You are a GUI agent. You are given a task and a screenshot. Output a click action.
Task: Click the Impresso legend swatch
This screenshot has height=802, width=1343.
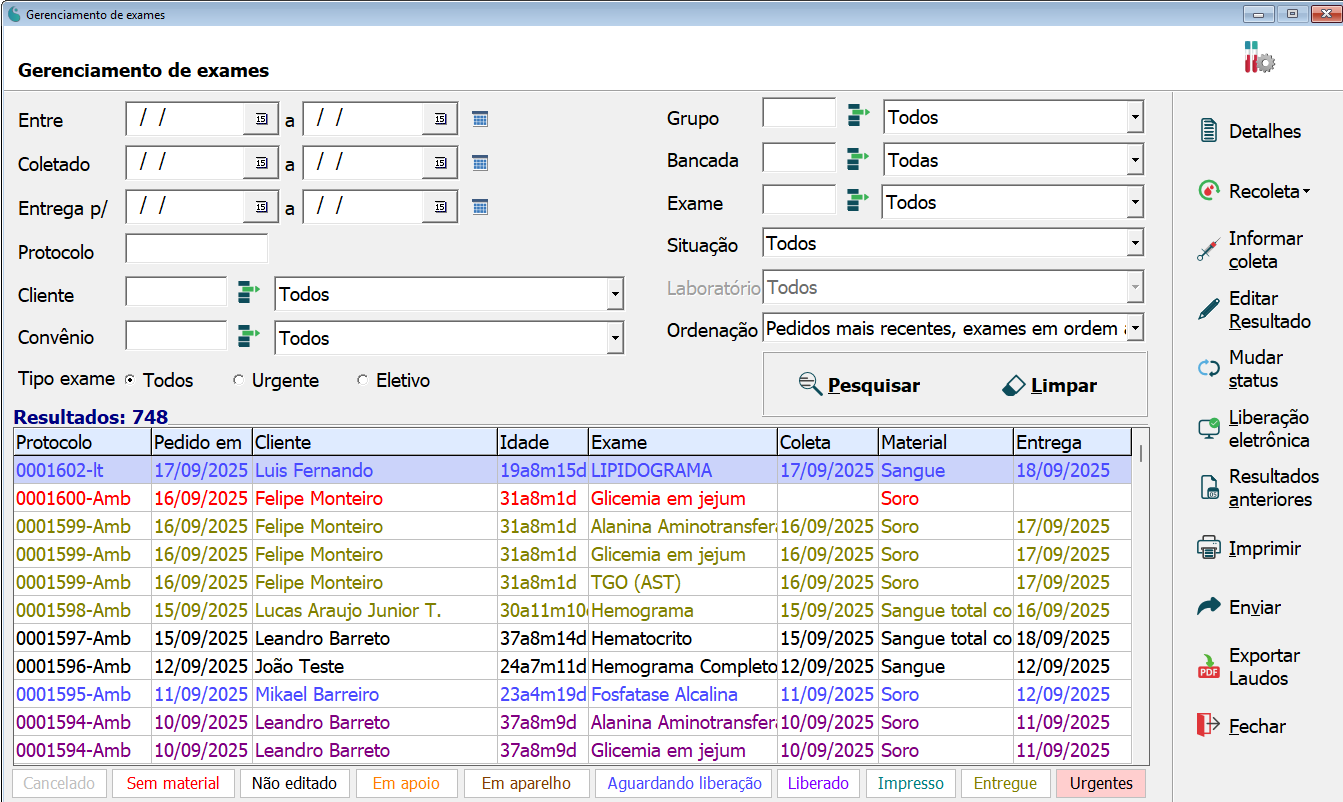[x=911, y=784]
